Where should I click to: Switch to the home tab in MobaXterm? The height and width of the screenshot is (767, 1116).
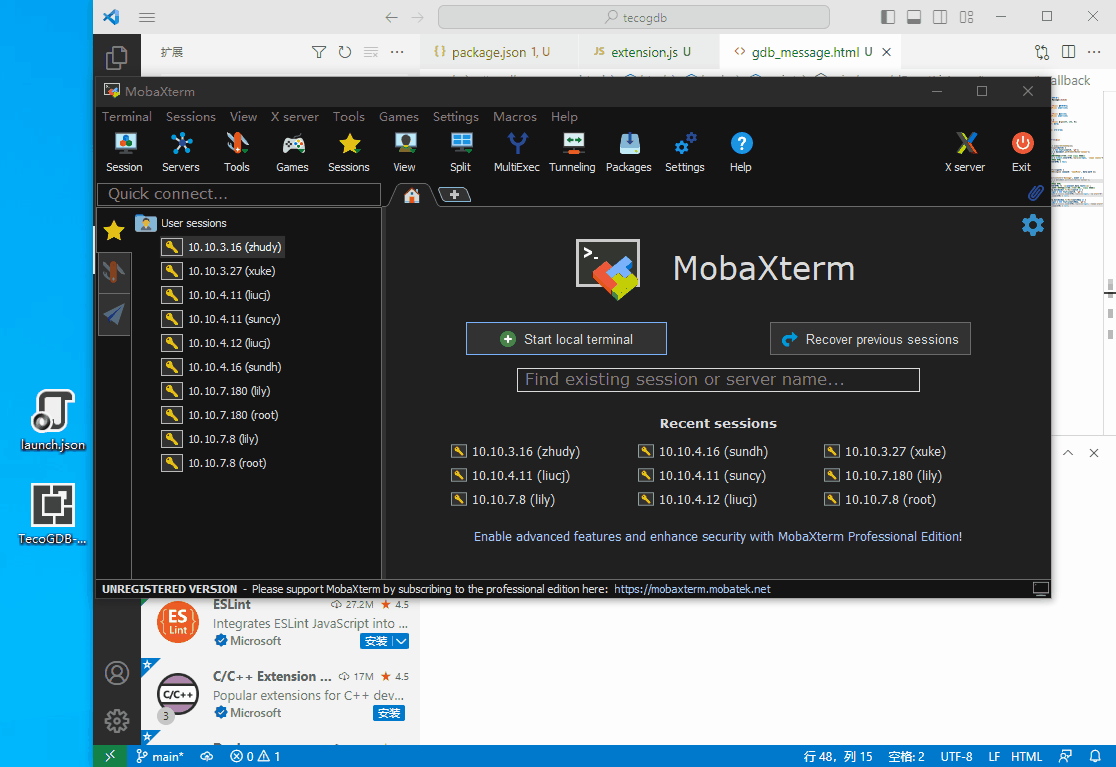(x=411, y=196)
